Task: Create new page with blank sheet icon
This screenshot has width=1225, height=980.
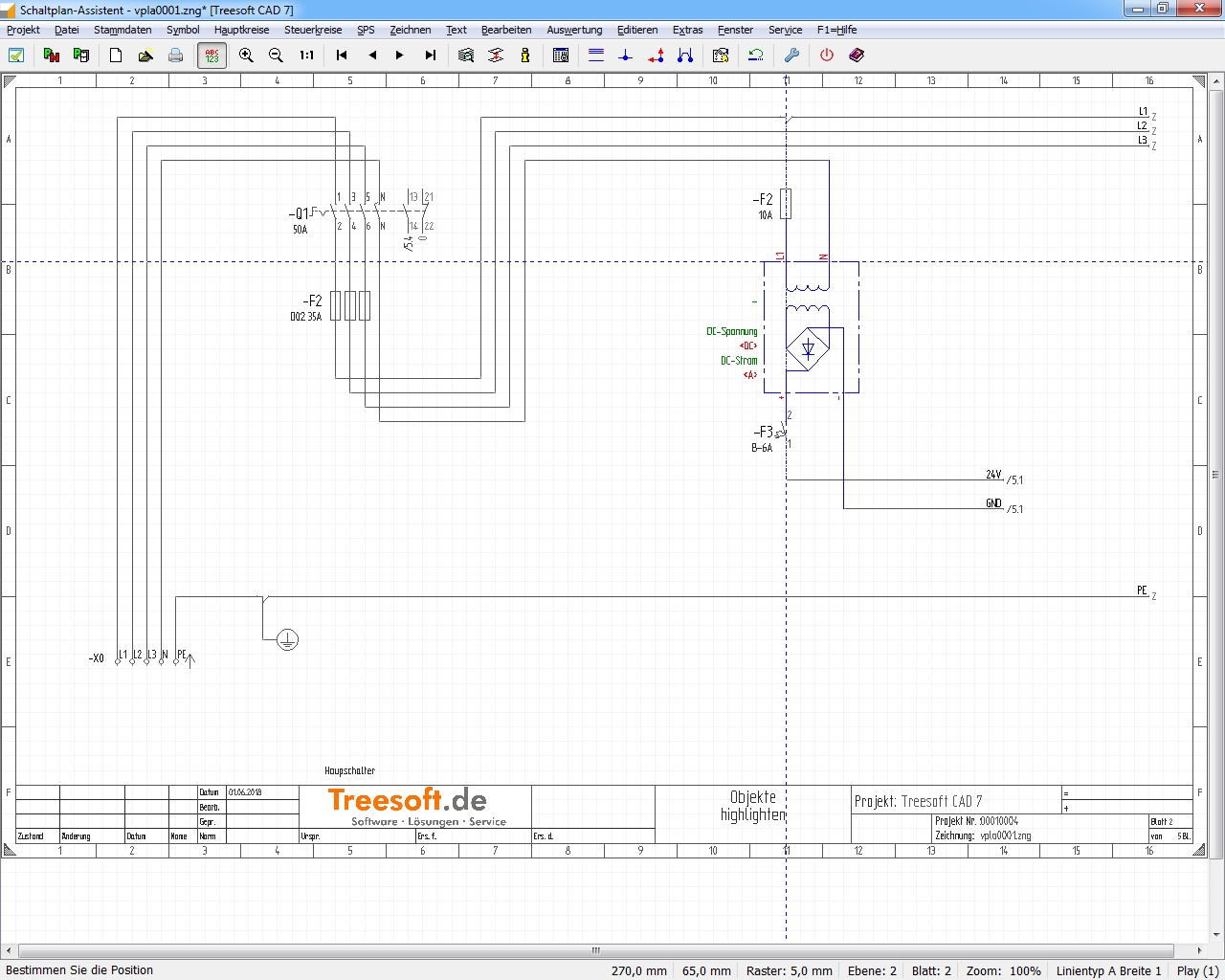Action: [x=116, y=56]
